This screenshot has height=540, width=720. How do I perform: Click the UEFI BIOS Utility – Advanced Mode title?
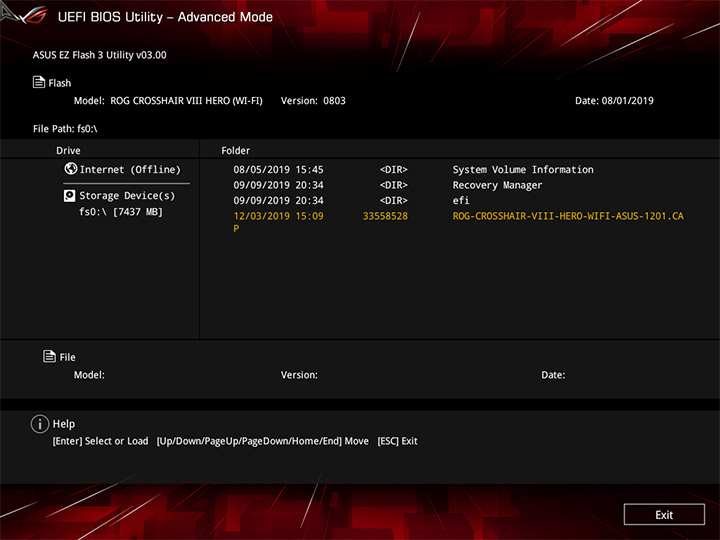[x=165, y=17]
